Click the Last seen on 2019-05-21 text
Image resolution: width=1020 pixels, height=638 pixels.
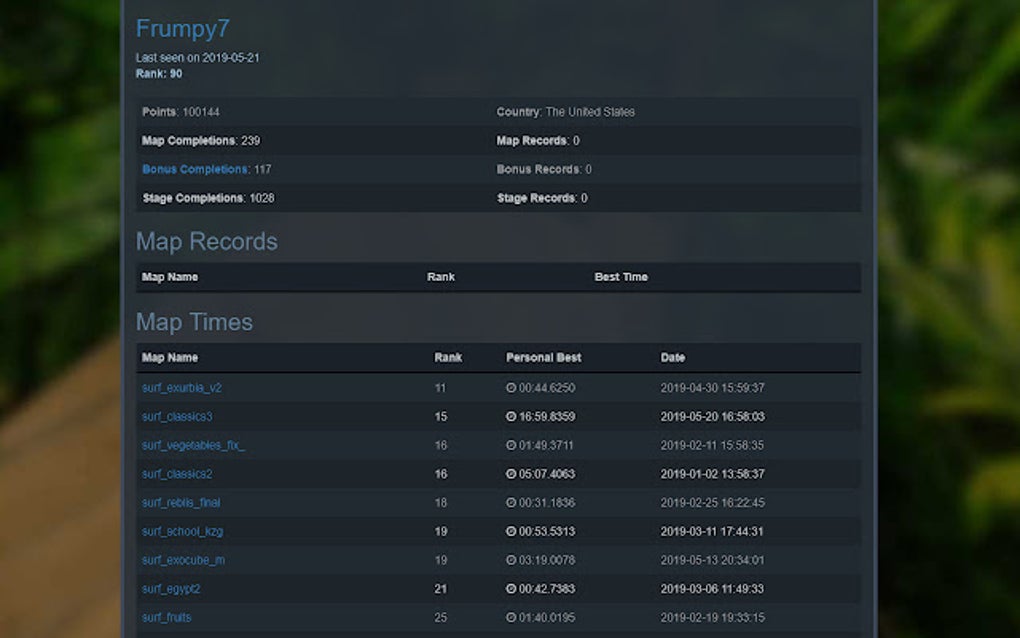[x=198, y=58]
